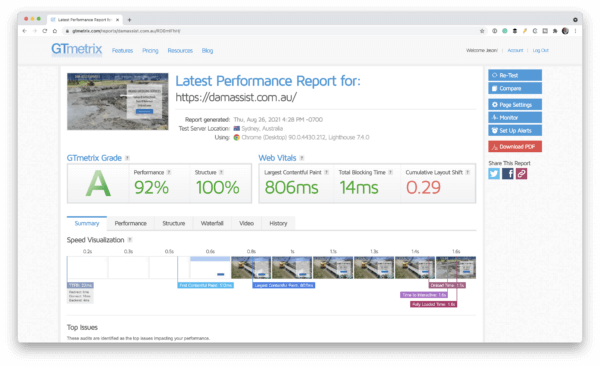This screenshot has height=366, width=600.
Task: Click help icon beside Largest Contentful Paint
Action: 326,173
